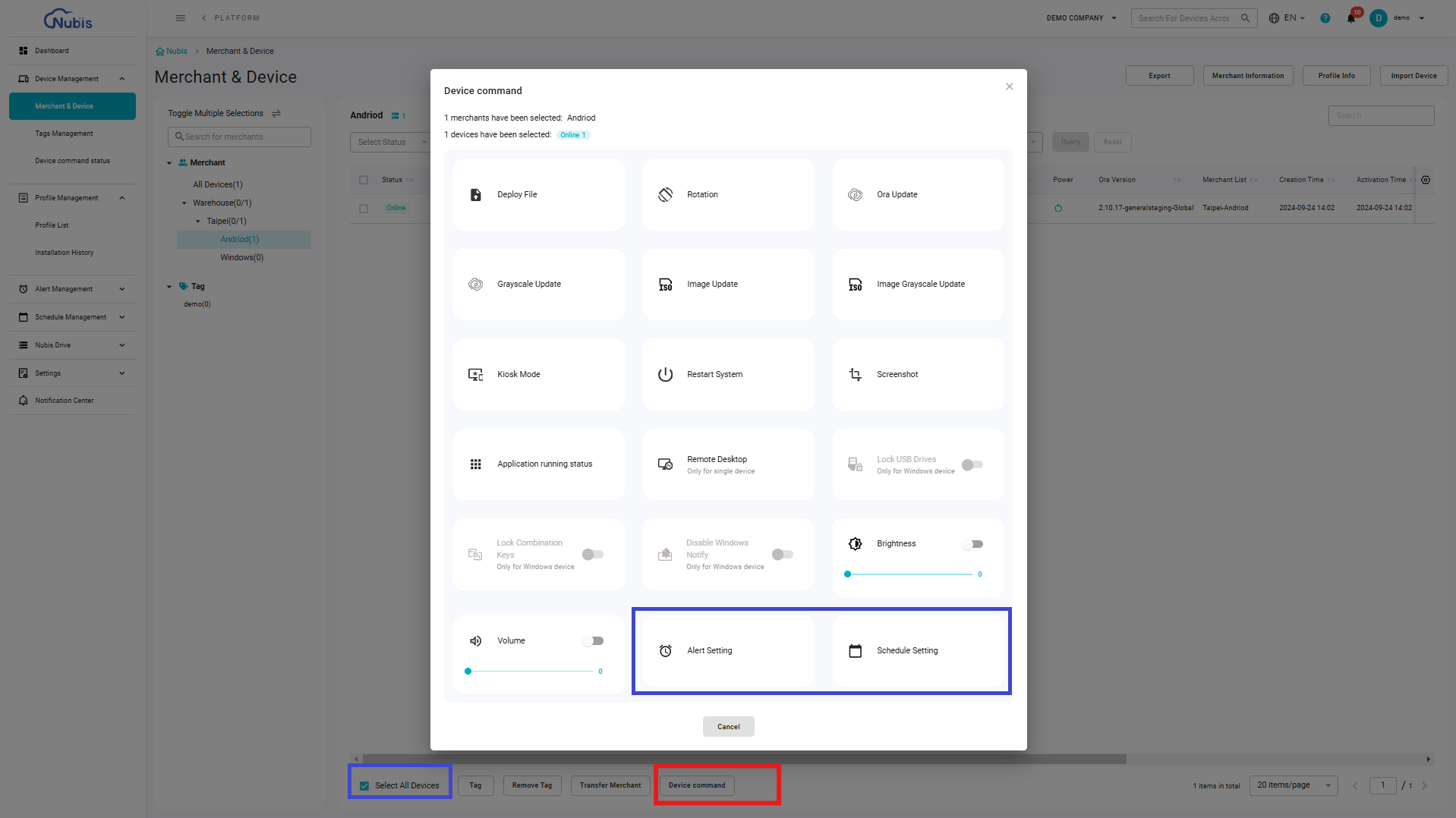This screenshot has height=818, width=1456.
Task: Toggle Lock USB Drives switch
Action: (972, 464)
